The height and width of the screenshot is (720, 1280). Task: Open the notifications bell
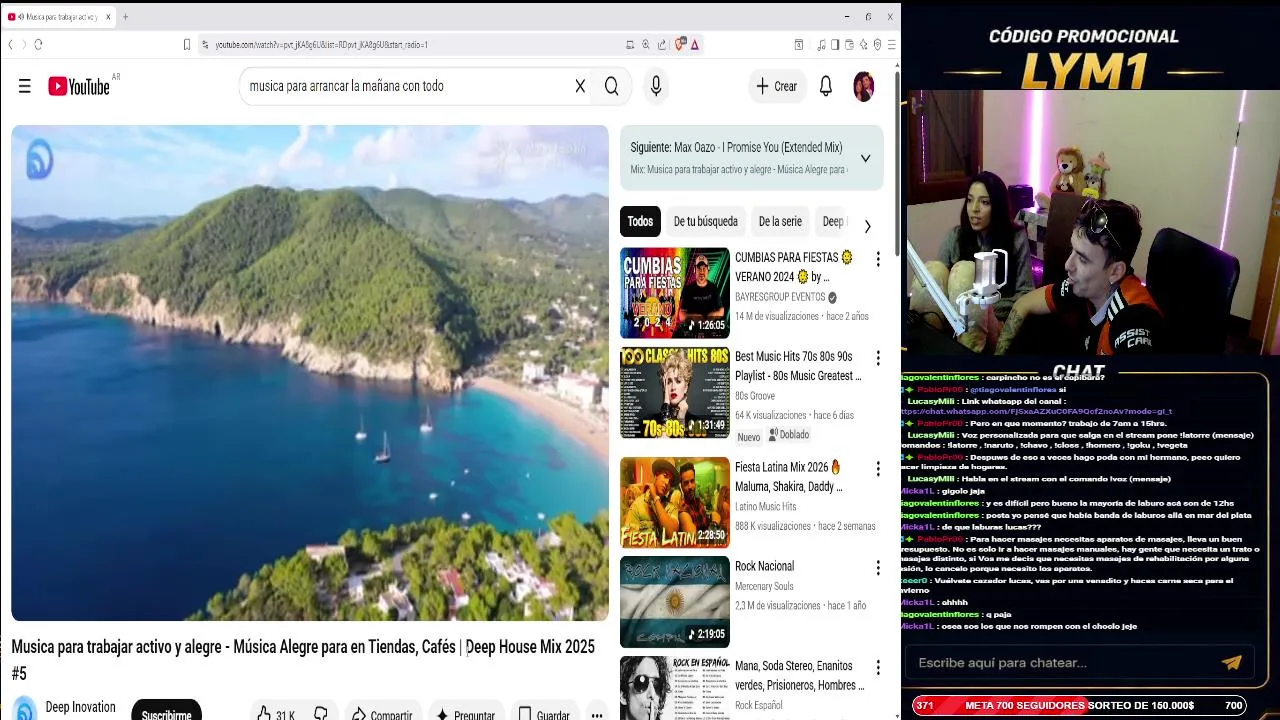(x=826, y=86)
